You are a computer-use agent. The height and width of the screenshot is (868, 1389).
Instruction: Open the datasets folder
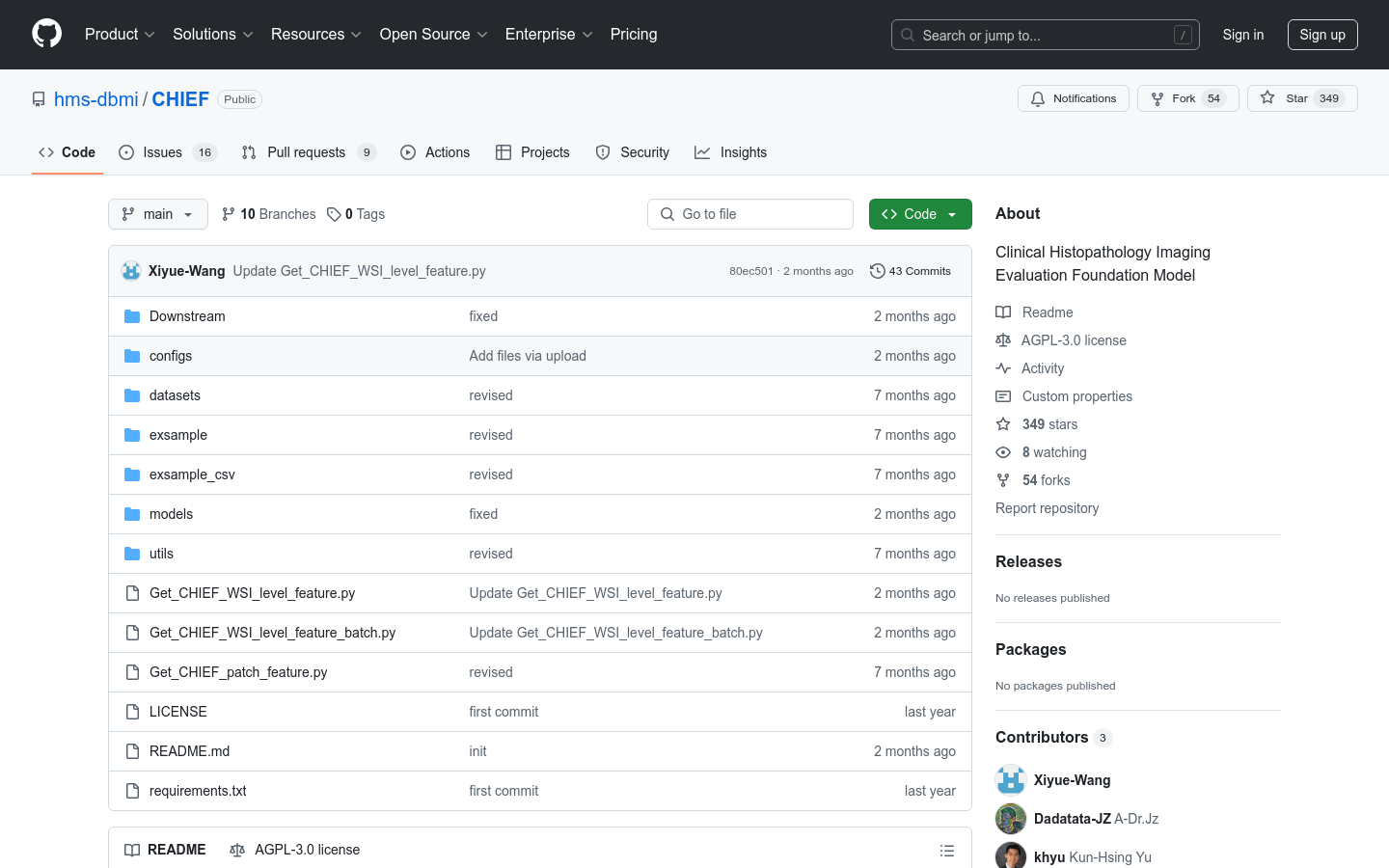[175, 395]
